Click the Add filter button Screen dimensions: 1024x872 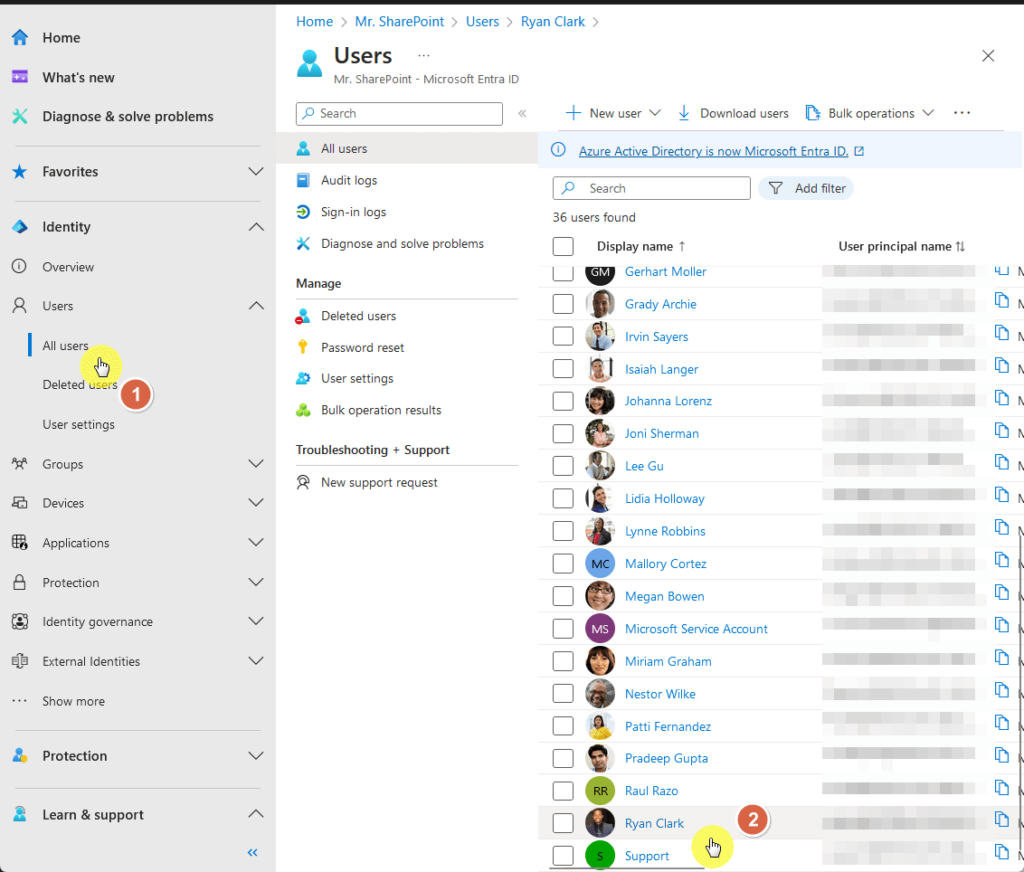806,188
